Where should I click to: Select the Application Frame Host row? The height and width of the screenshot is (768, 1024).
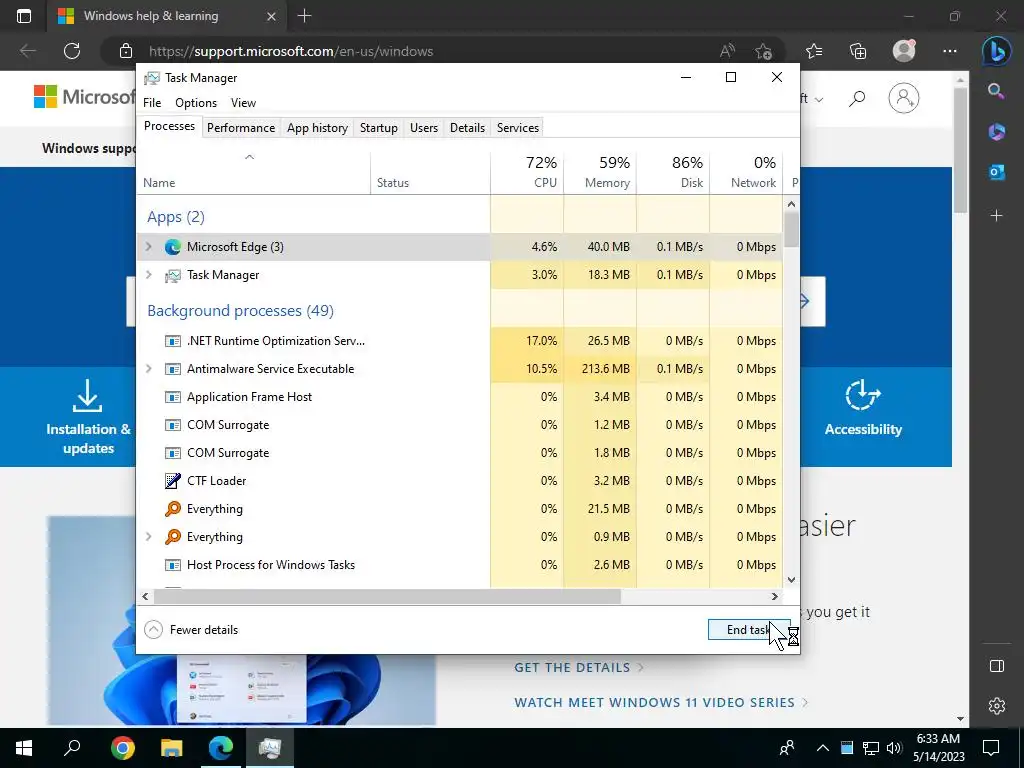tap(460, 397)
